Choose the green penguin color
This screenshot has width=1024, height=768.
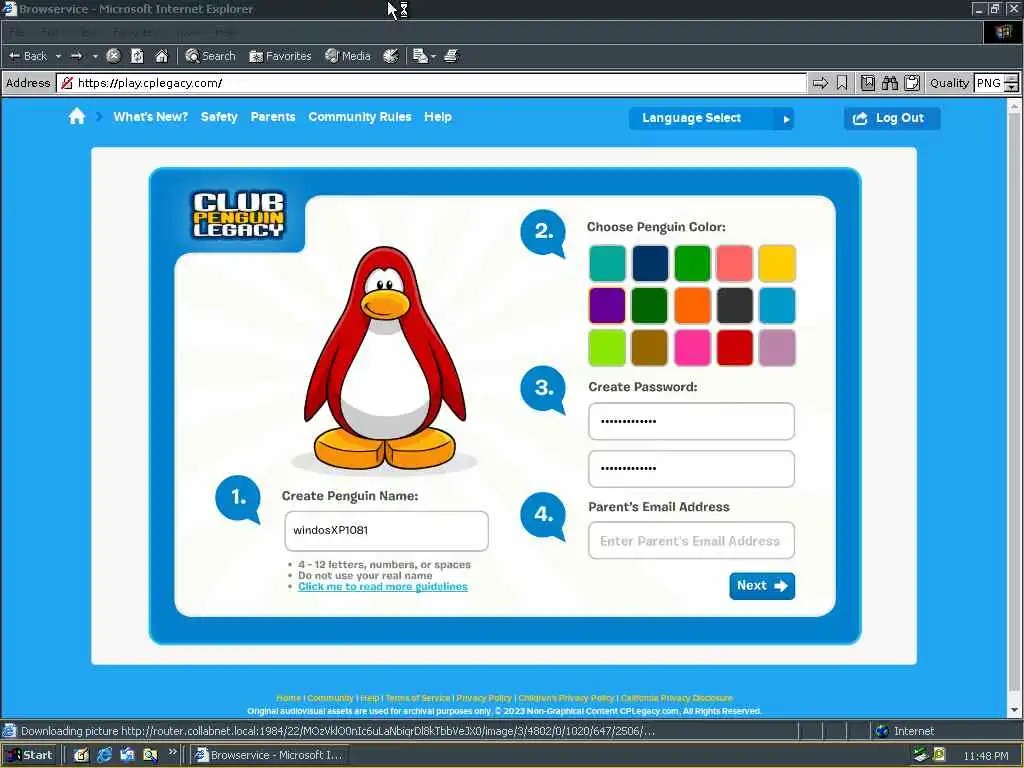coord(692,263)
